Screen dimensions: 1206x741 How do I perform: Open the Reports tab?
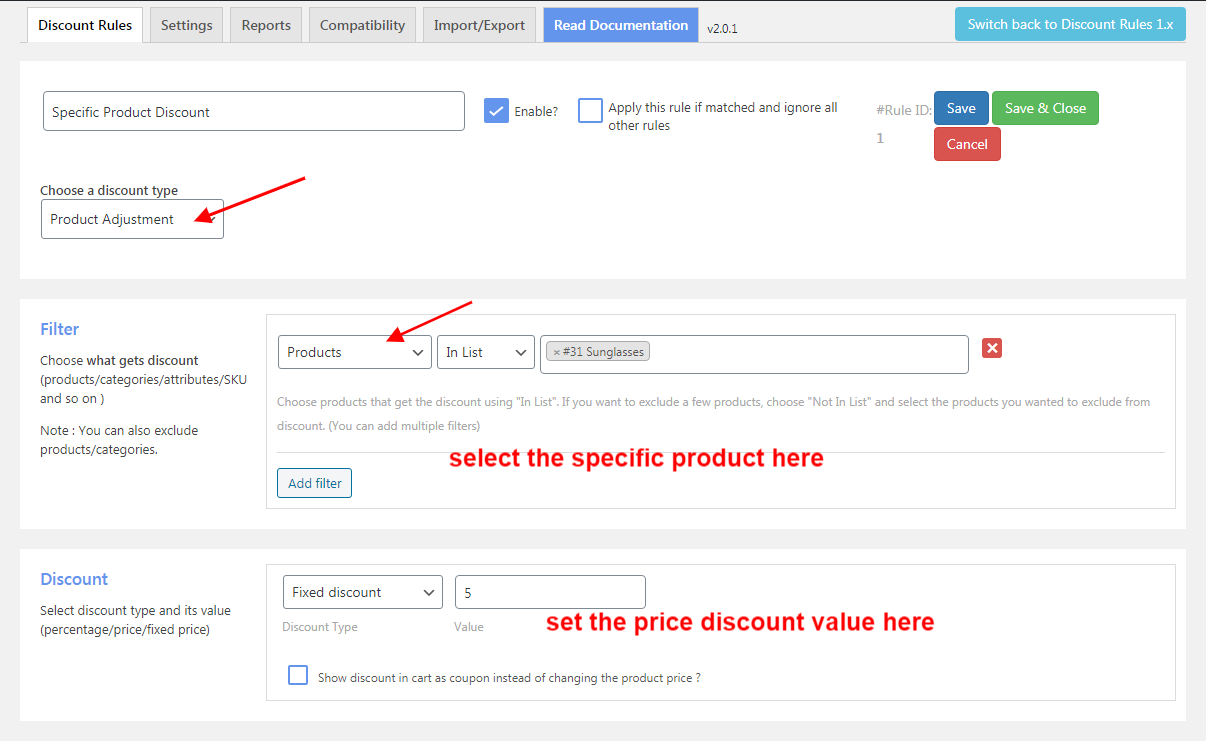pyautogui.click(x=265, y=24)
